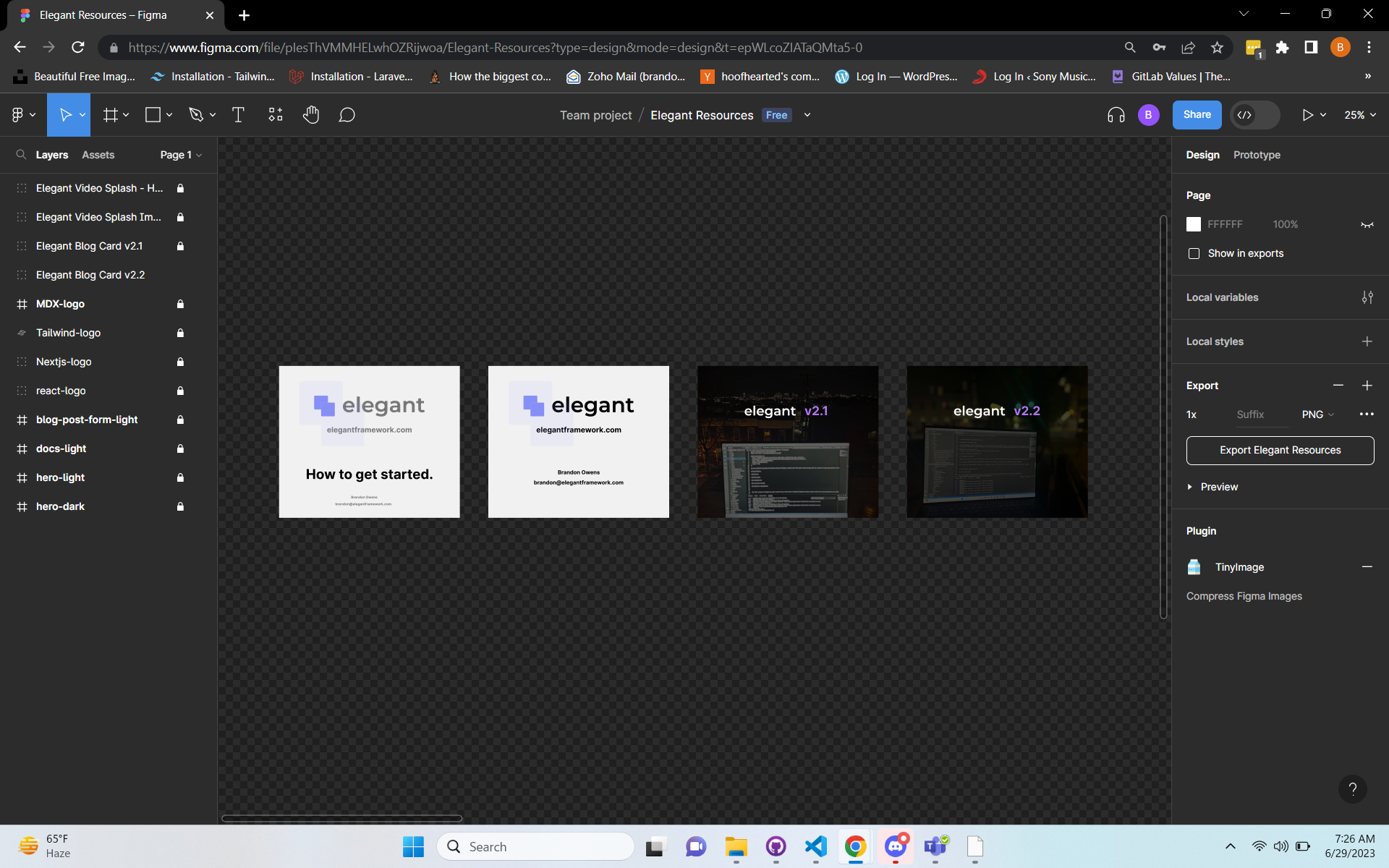The height and width of the screenshot is (868, 1389).
Task: Click the Elegant Blog Card v2.1 thumbnail
Action: pyautogui.click(x=787, y=441)
